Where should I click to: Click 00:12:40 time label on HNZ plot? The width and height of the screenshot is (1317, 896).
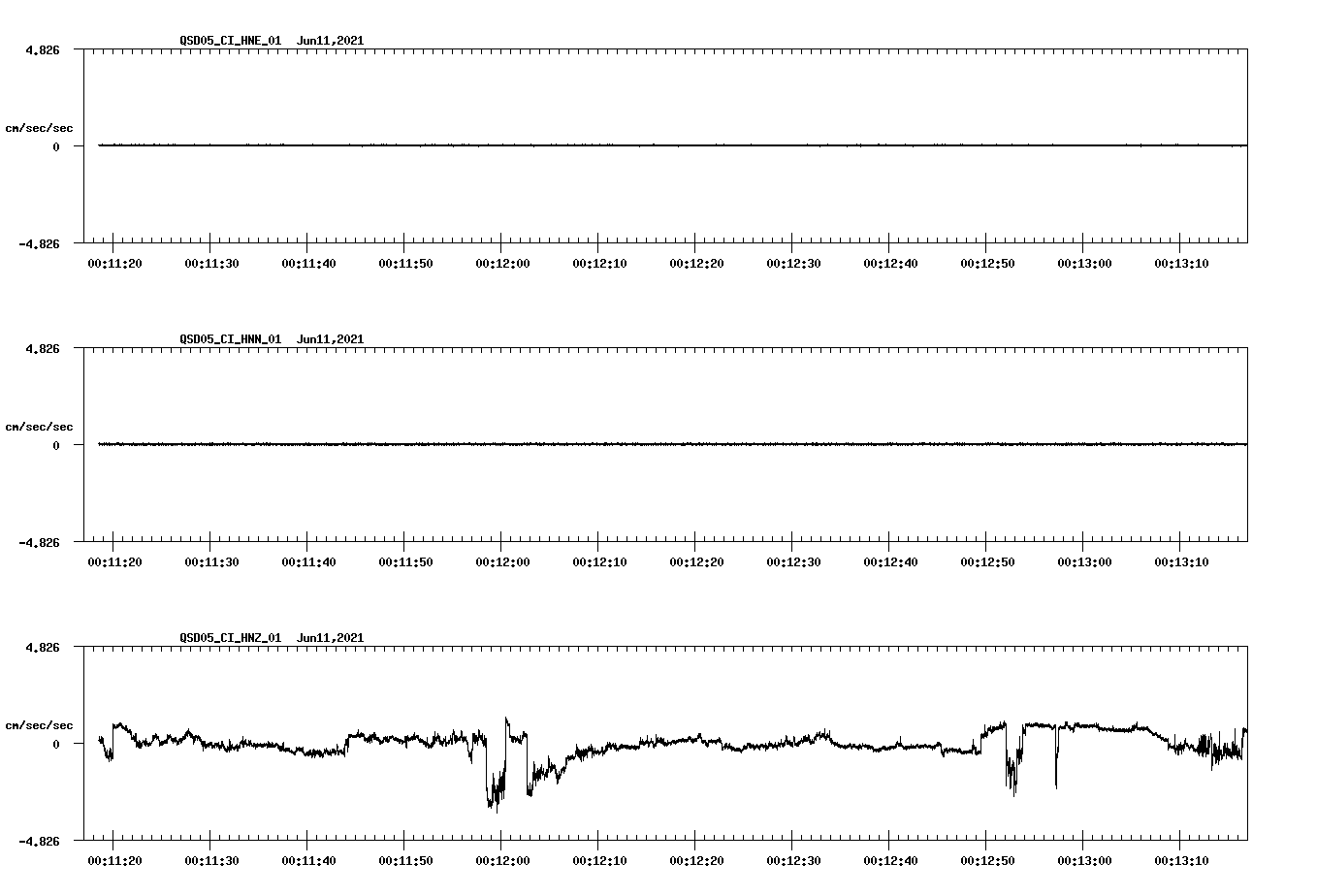click(890, 861)
